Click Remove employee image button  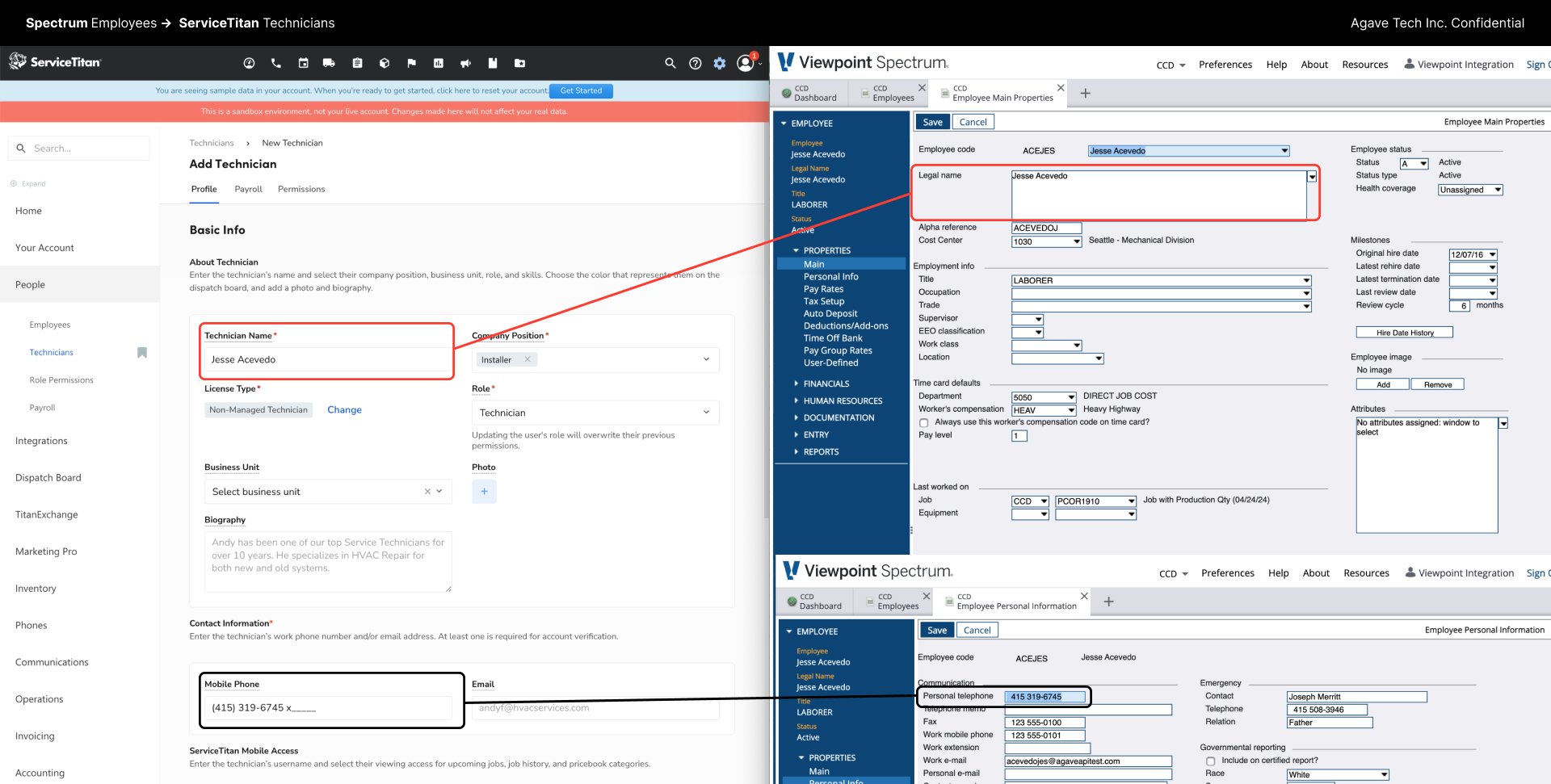point(1437,384)
